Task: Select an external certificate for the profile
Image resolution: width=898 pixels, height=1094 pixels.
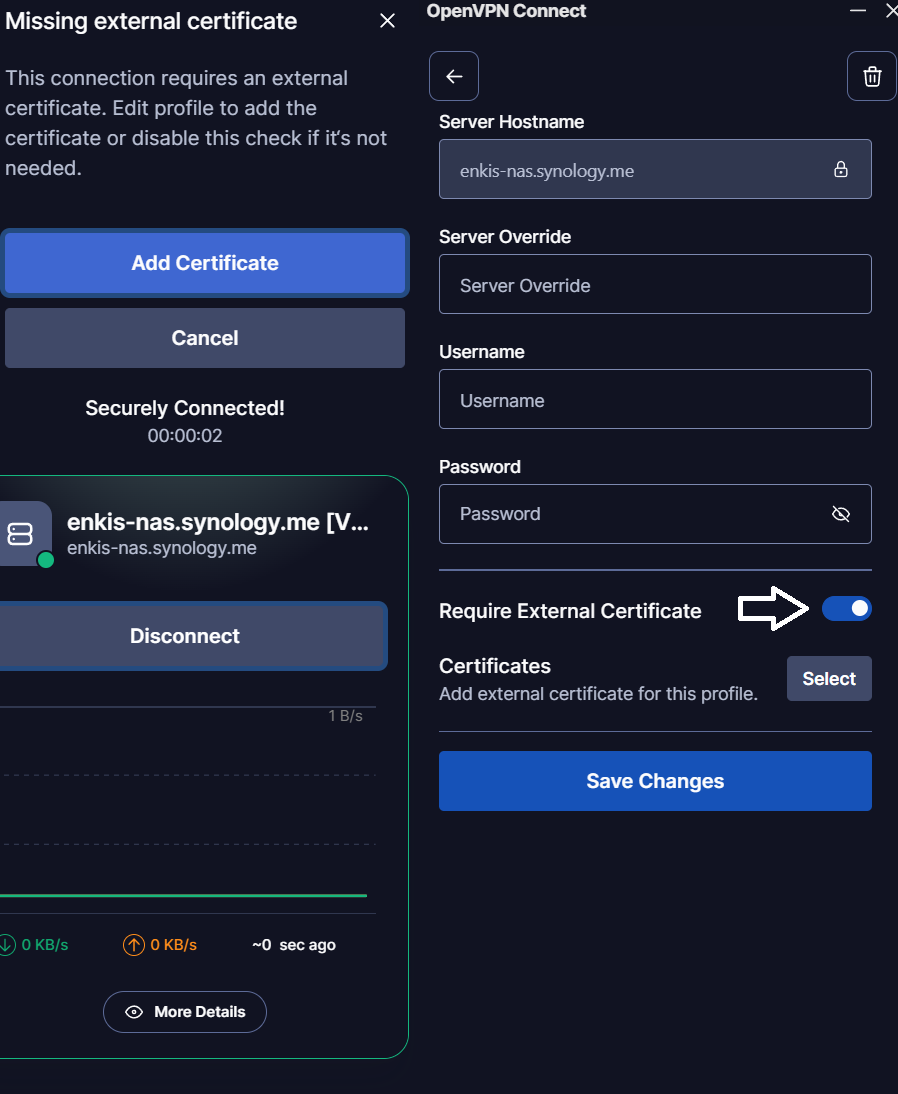Action: 829,679
